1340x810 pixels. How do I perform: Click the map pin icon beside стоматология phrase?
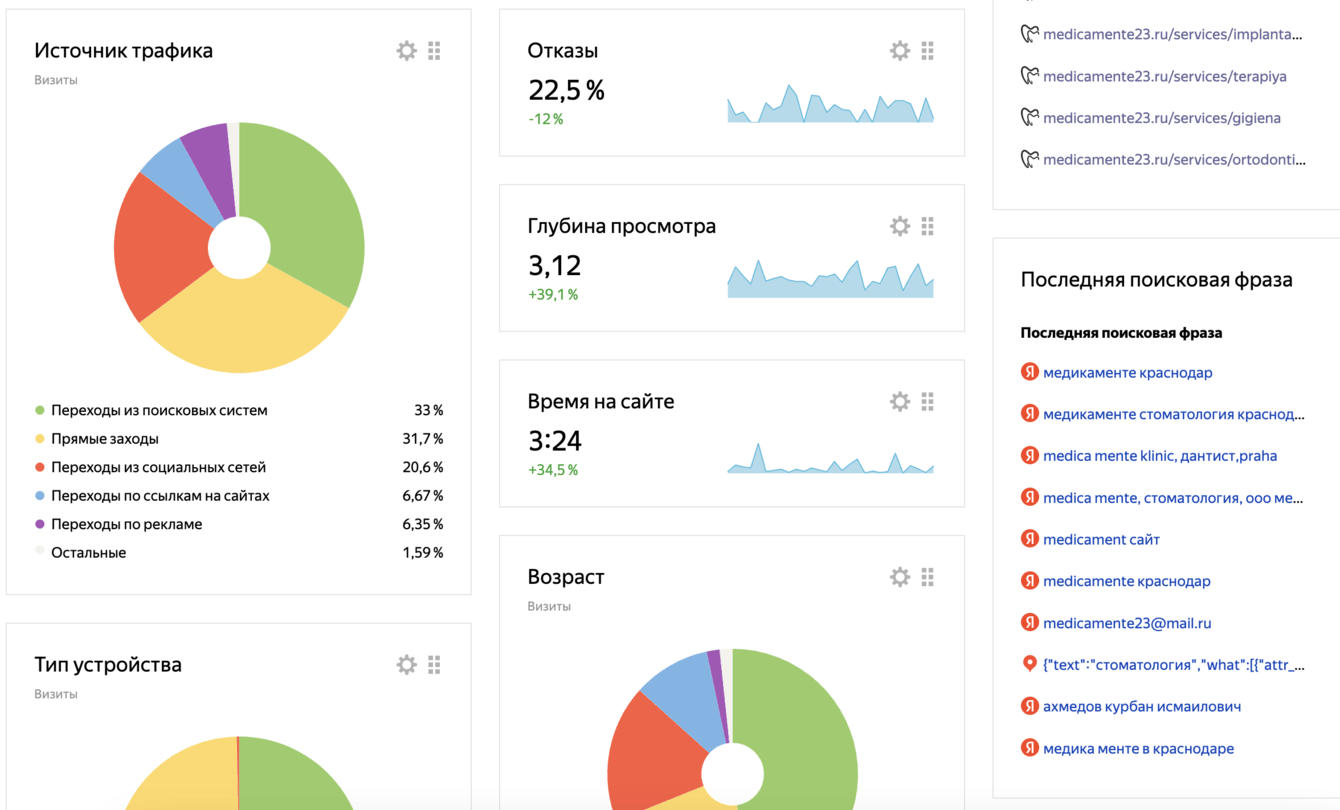1029,664
